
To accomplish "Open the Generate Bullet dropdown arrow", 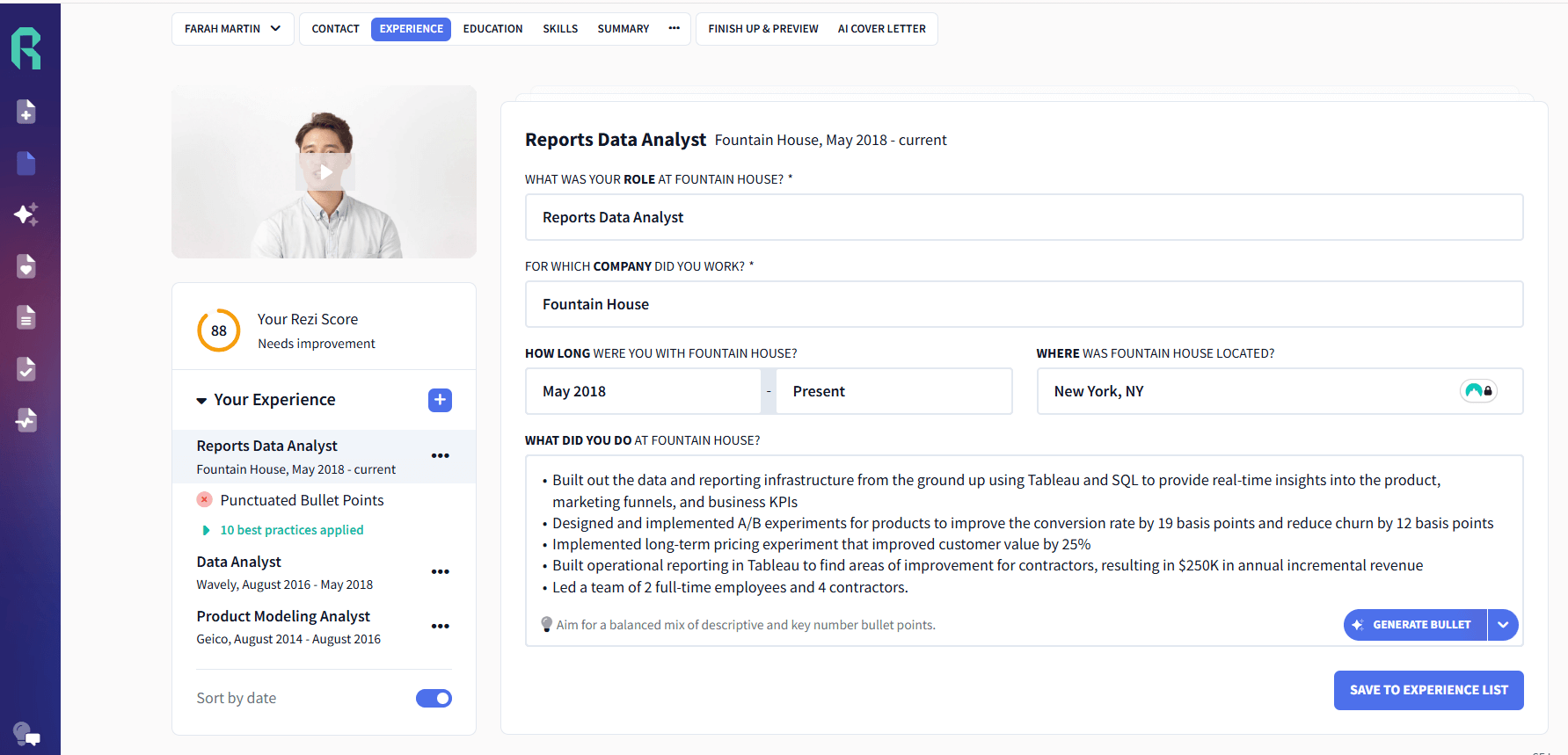I will pyautogui.click(x=1503, y=625).
